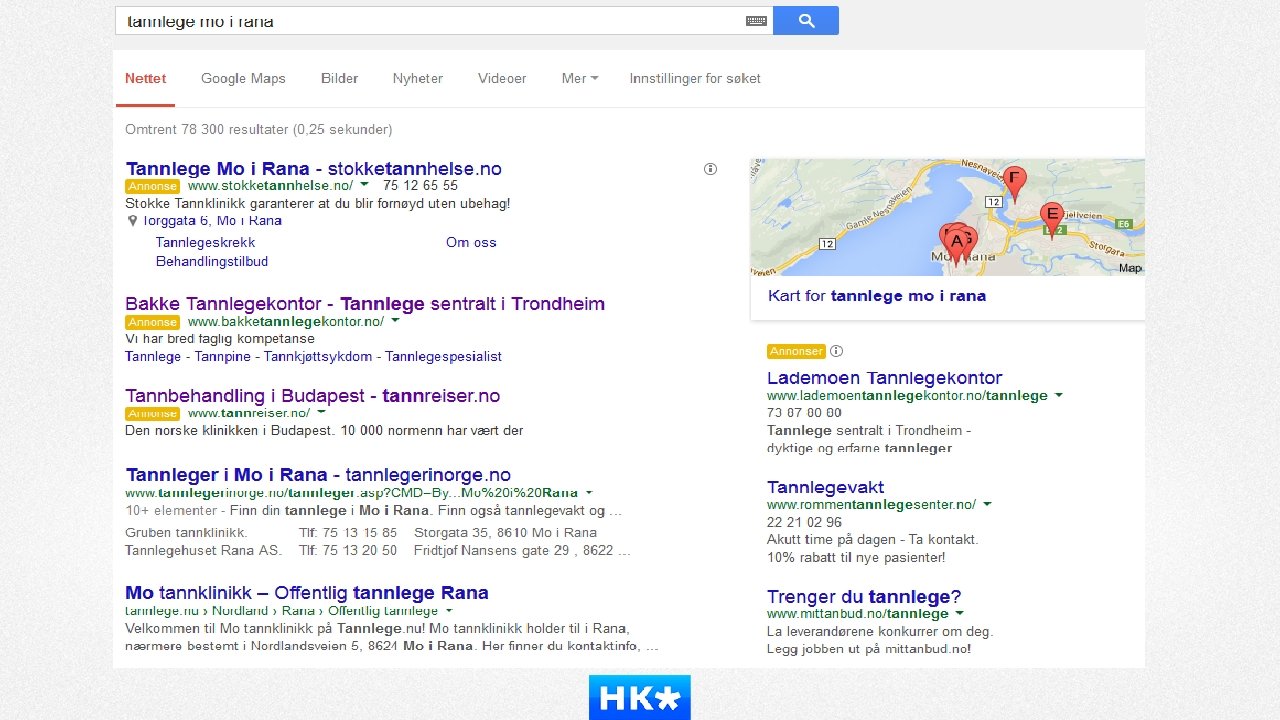Open the Tannleger i Mo i Rana result
1280x720 pixels.
[x=318, y=474]
